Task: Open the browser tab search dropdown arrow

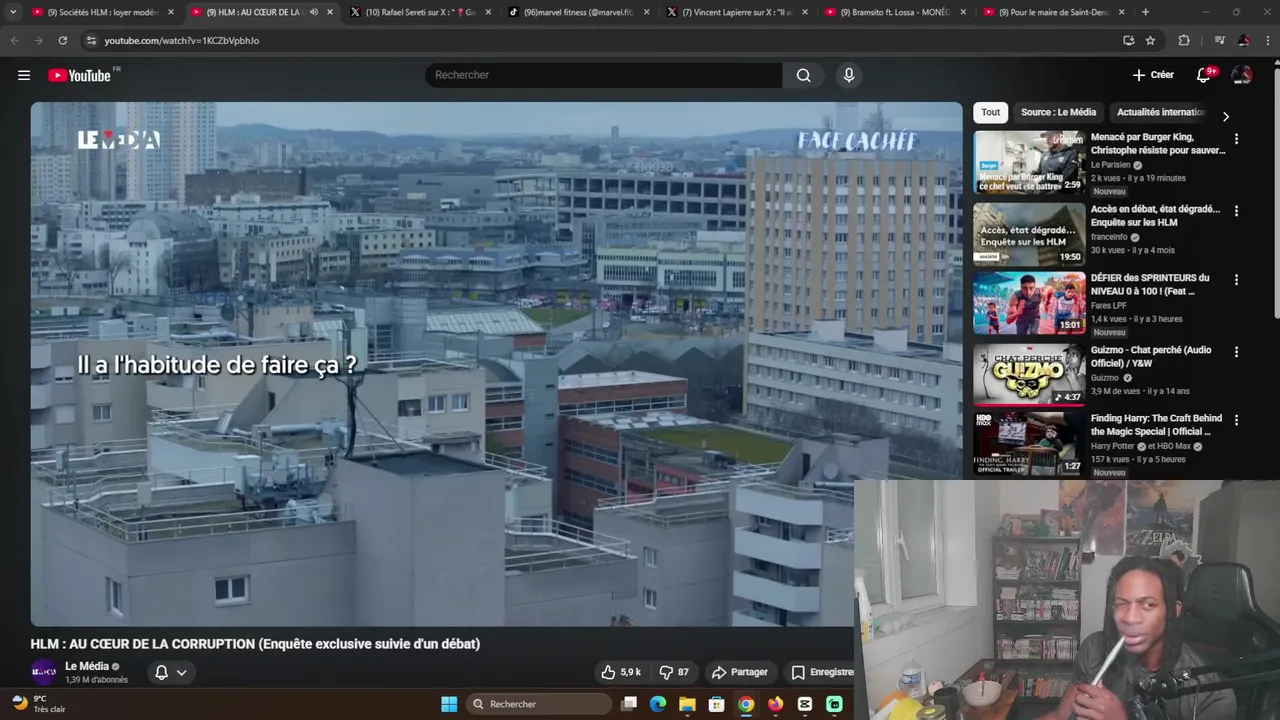Action: [x=13, y=12]
